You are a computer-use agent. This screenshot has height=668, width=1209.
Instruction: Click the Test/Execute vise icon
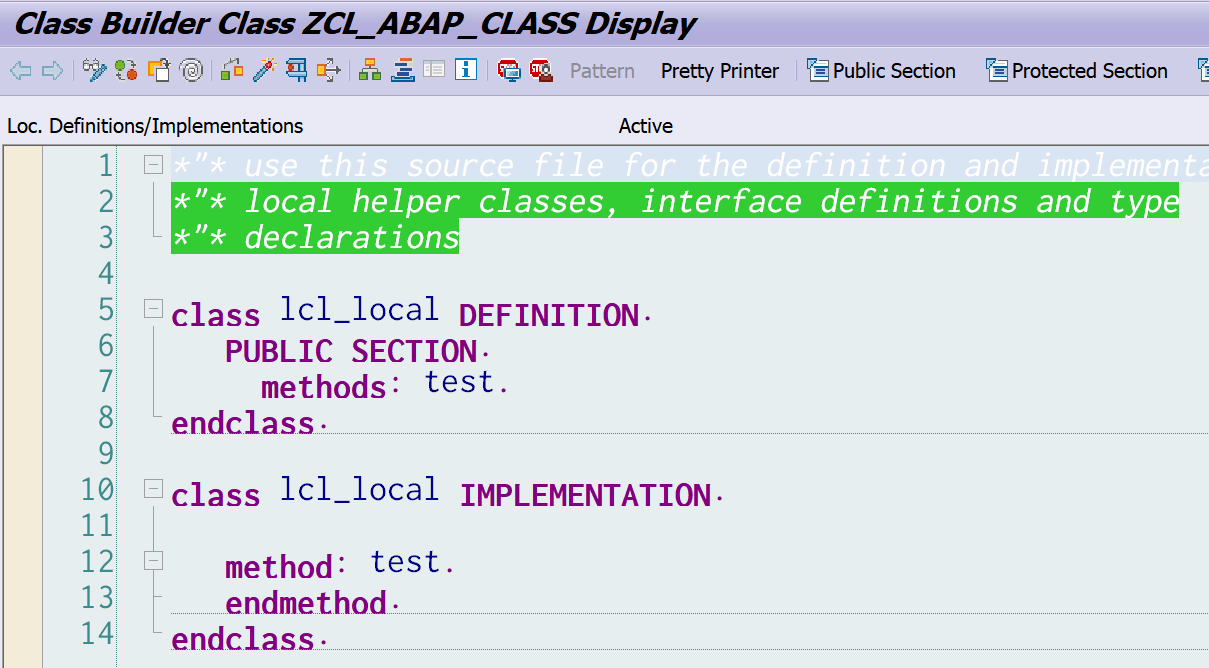tap(296, 70)
